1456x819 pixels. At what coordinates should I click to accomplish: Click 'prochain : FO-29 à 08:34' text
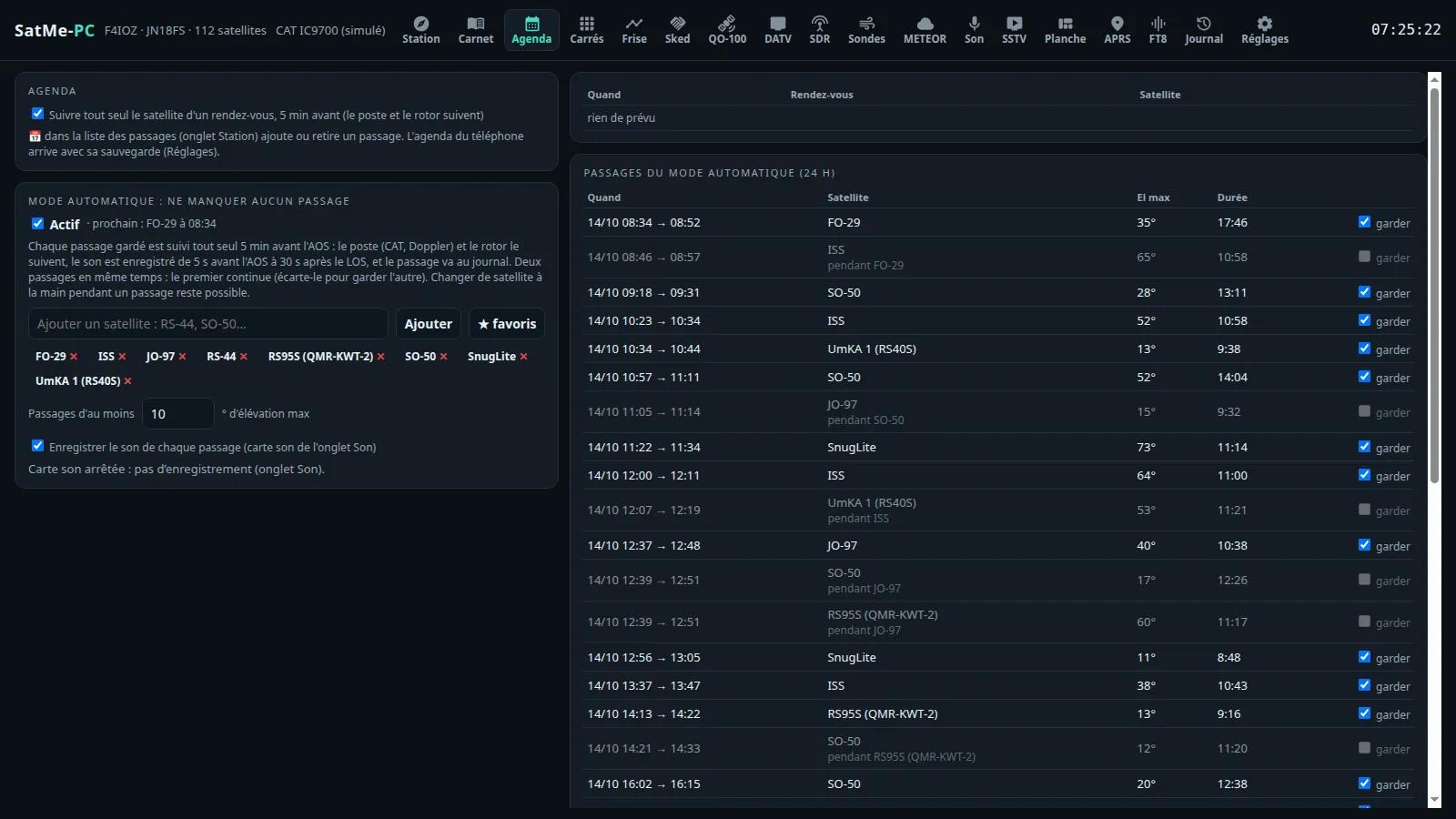[155, 224]
